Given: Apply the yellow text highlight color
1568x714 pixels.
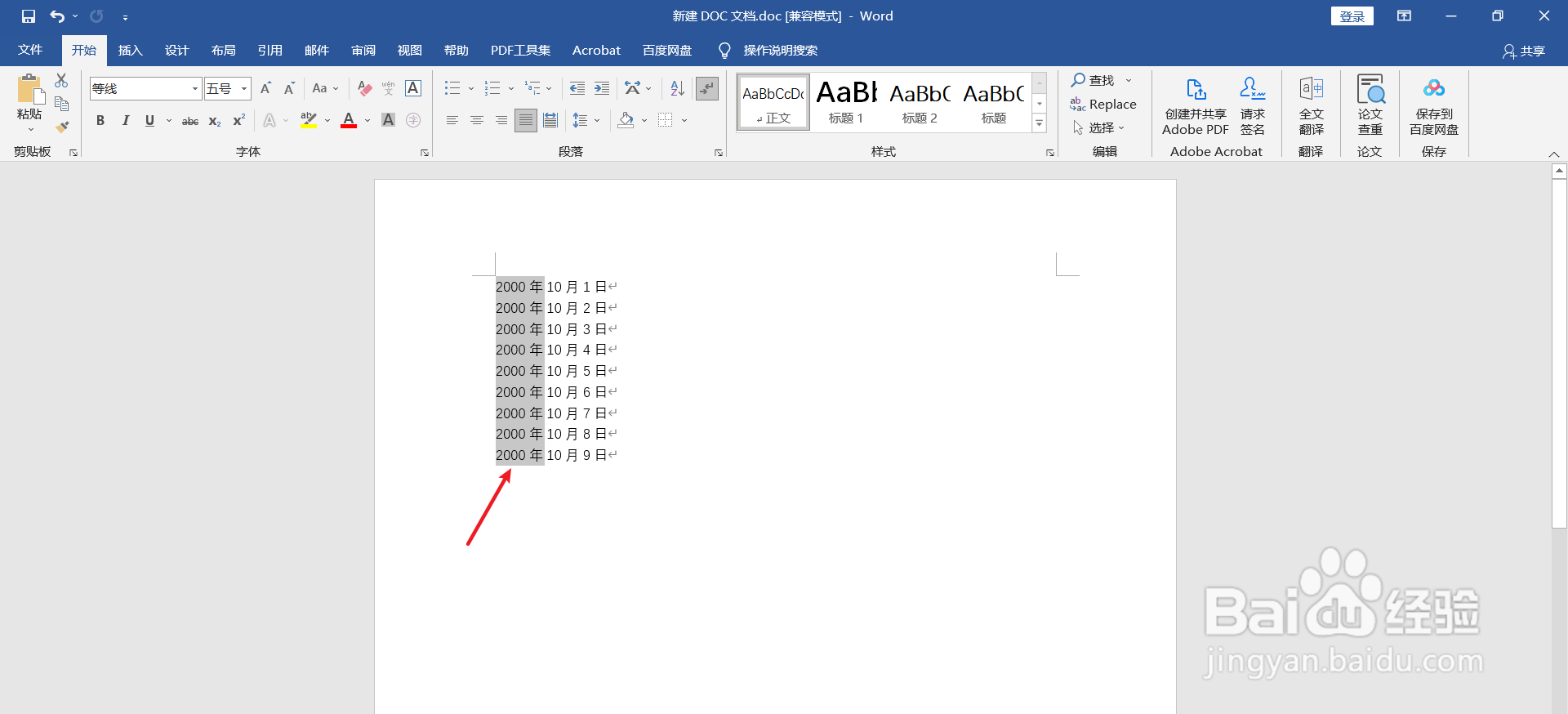Looking at the screenshot, I should click(x=308, y=120).
